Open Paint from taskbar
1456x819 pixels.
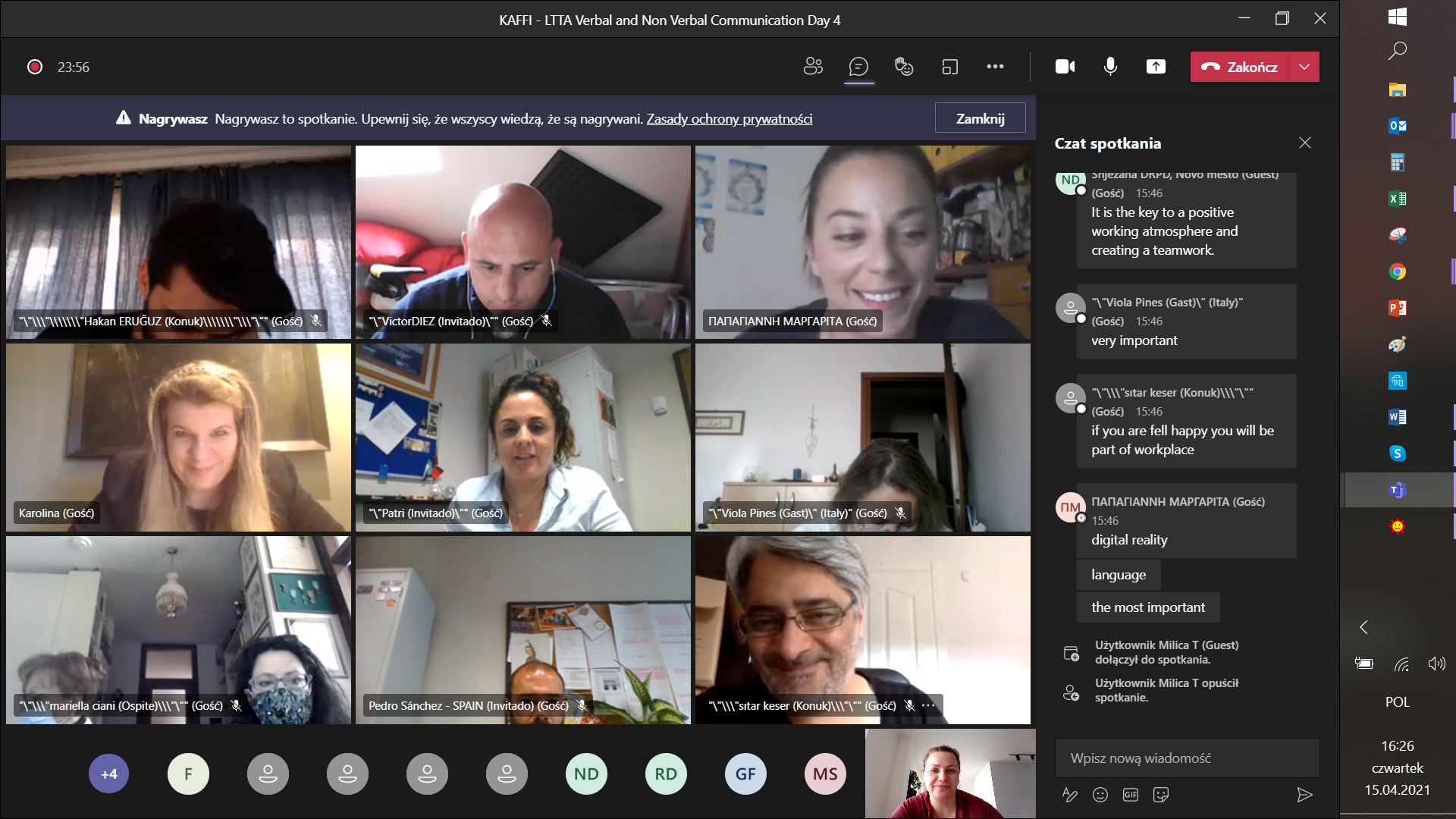click(1398, 344)
